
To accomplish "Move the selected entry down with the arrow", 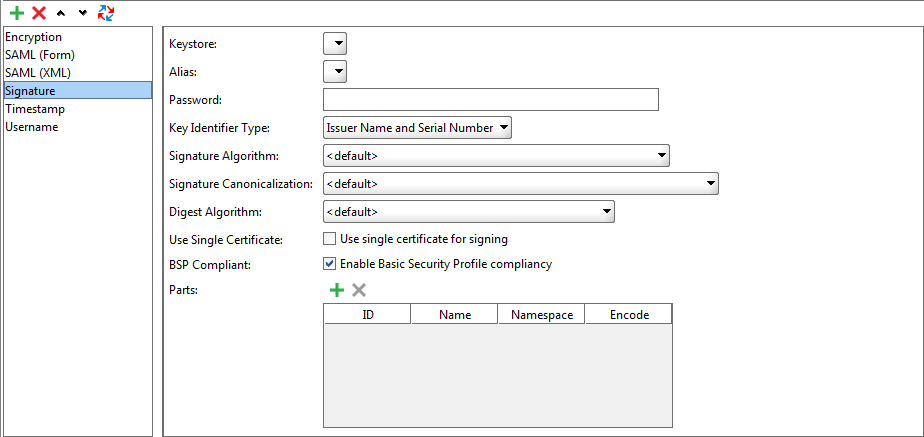I will click(x=82, y=13).
